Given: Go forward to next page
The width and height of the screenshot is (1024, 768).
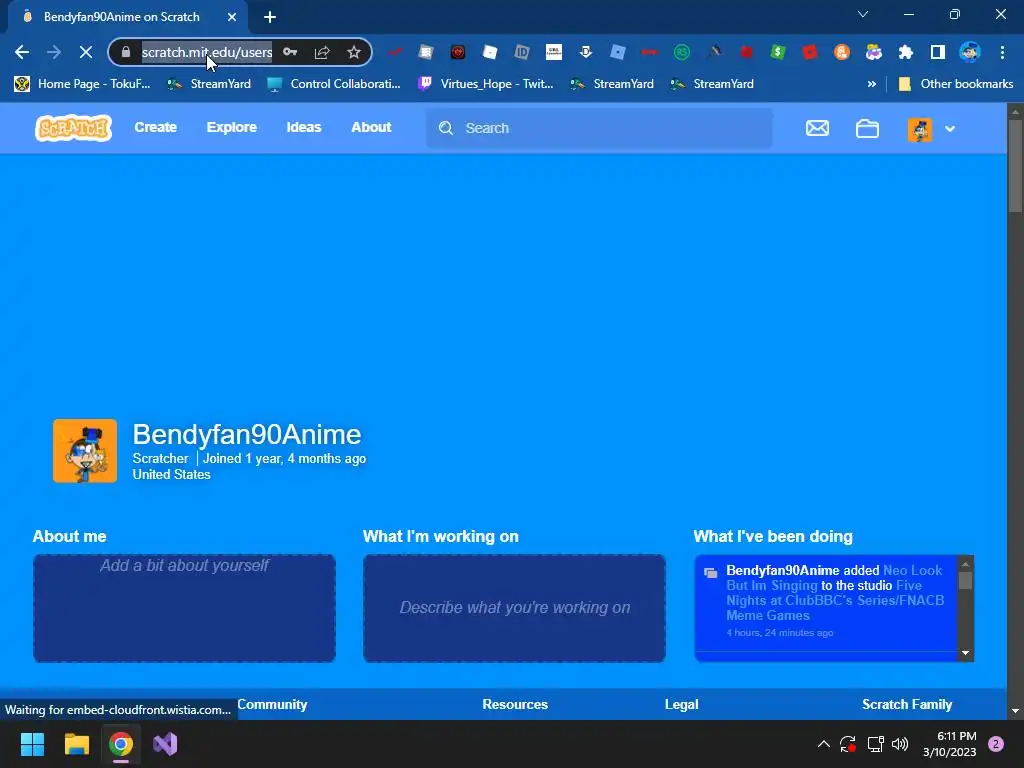Looking at the screenshot, I should (x=54, y=52).
